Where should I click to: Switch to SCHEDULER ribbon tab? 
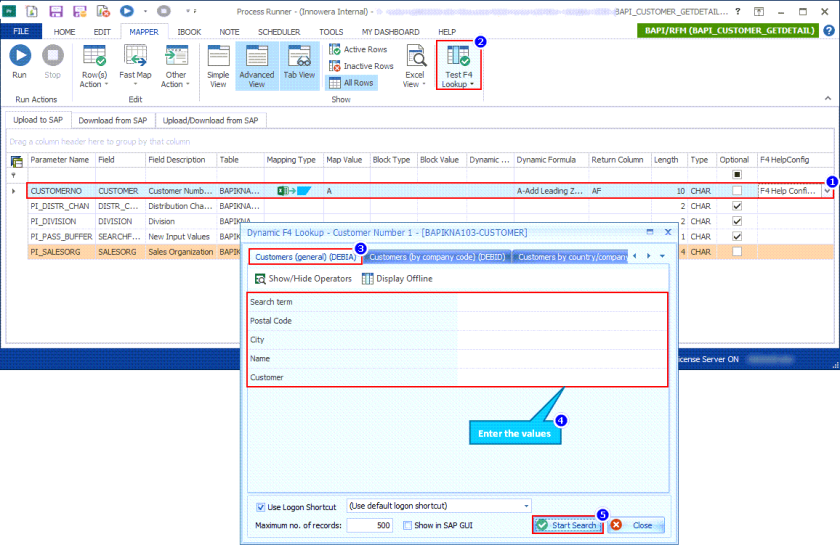coord(279,32)
